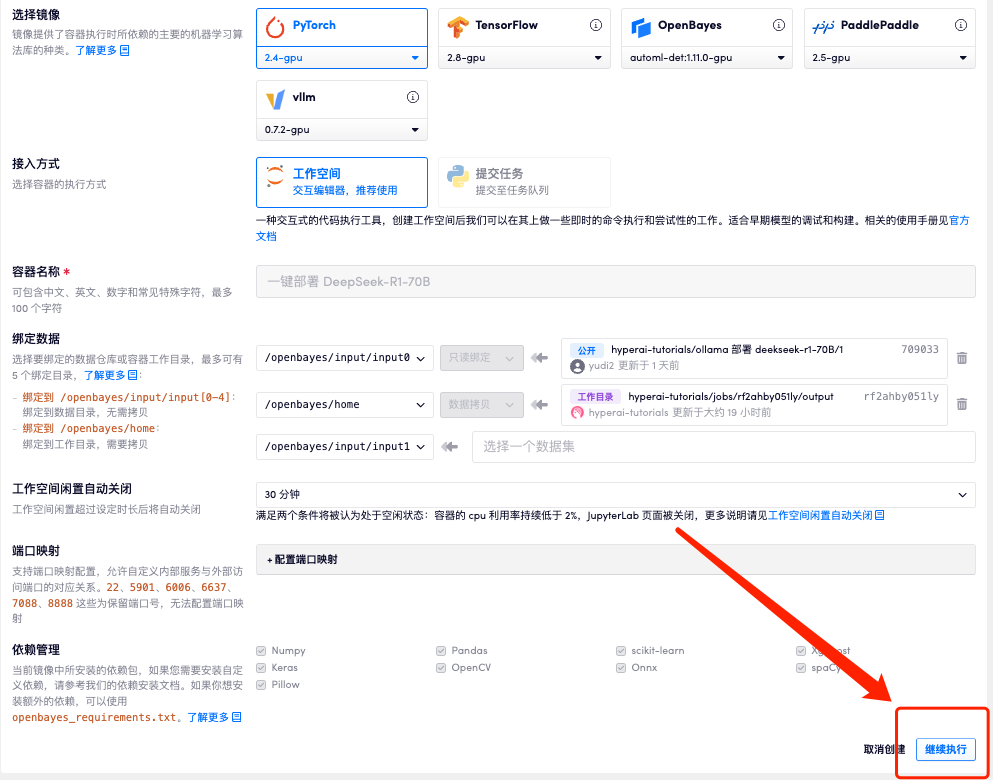Toggle the spaCy dependency checkbox
Image resolution: width=993 pixels, height=780 pixels.
pos(800,668)
